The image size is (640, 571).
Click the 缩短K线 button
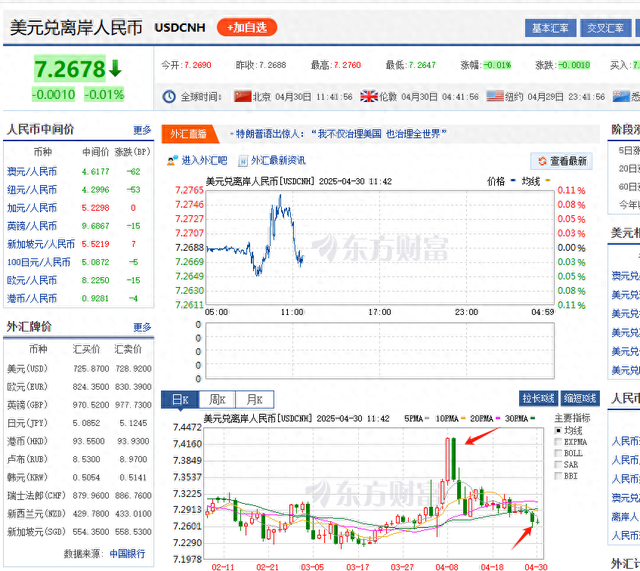coord(580,398)
